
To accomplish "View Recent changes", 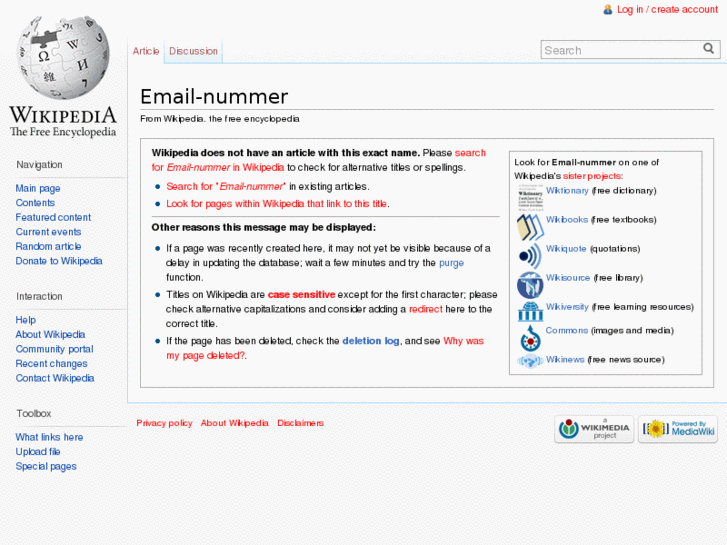I will (x=51, y=364).
